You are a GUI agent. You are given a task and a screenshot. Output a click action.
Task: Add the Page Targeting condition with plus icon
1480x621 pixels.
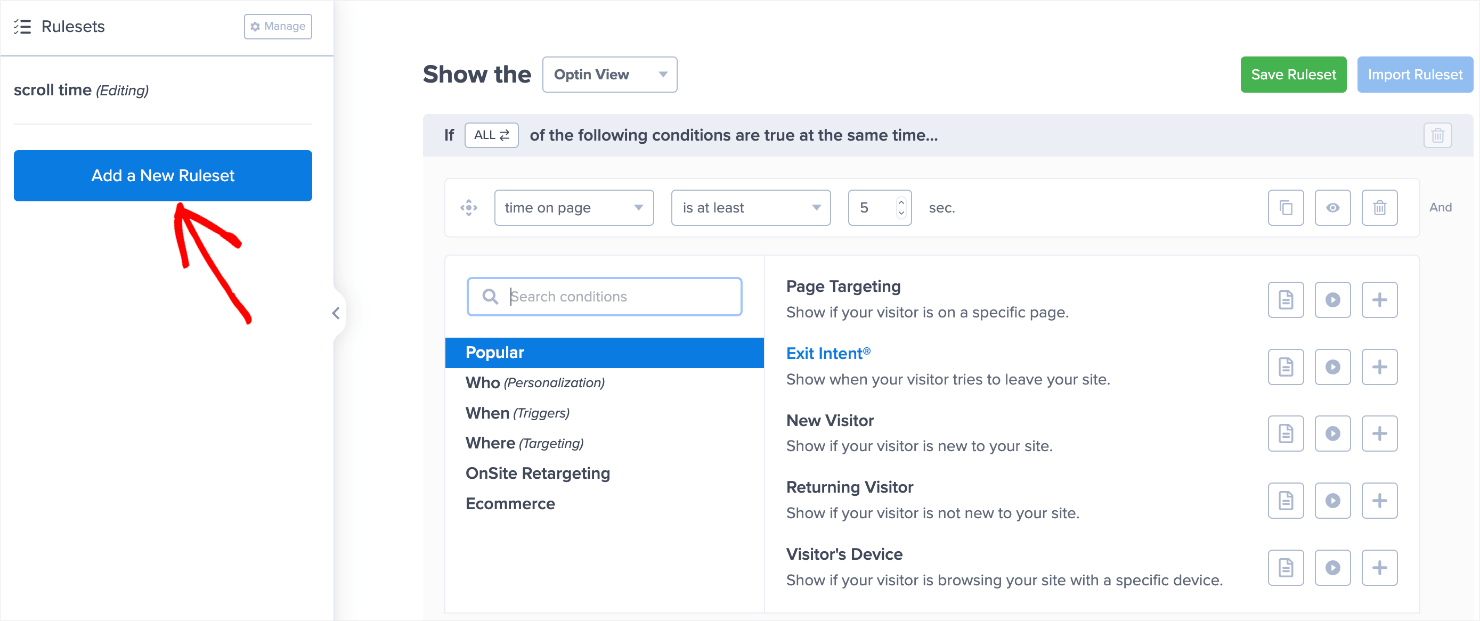[1379, 300]
